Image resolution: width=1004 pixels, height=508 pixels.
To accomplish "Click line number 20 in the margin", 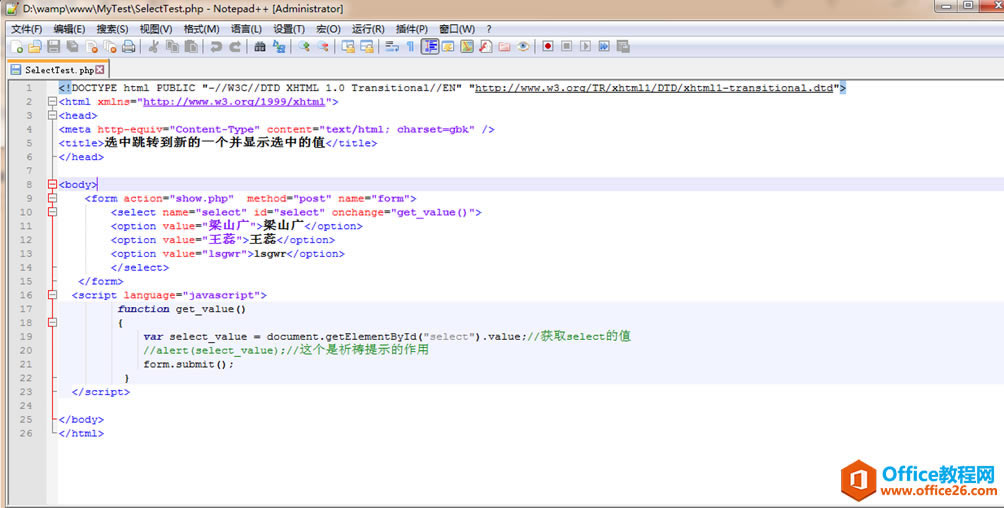I will pyautogui.click(x=26, y=351).
